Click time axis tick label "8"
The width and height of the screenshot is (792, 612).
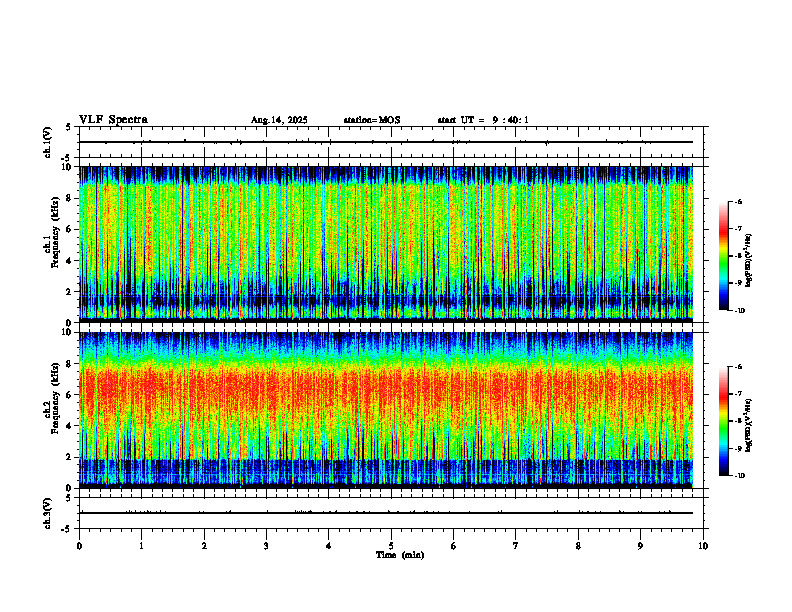(x=578, y=546)
